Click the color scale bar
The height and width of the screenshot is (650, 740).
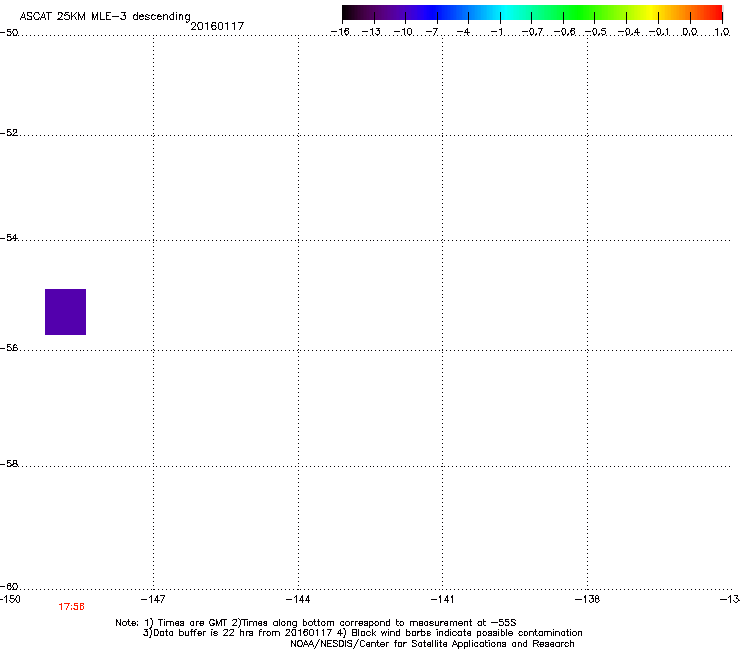coord(532,13)
